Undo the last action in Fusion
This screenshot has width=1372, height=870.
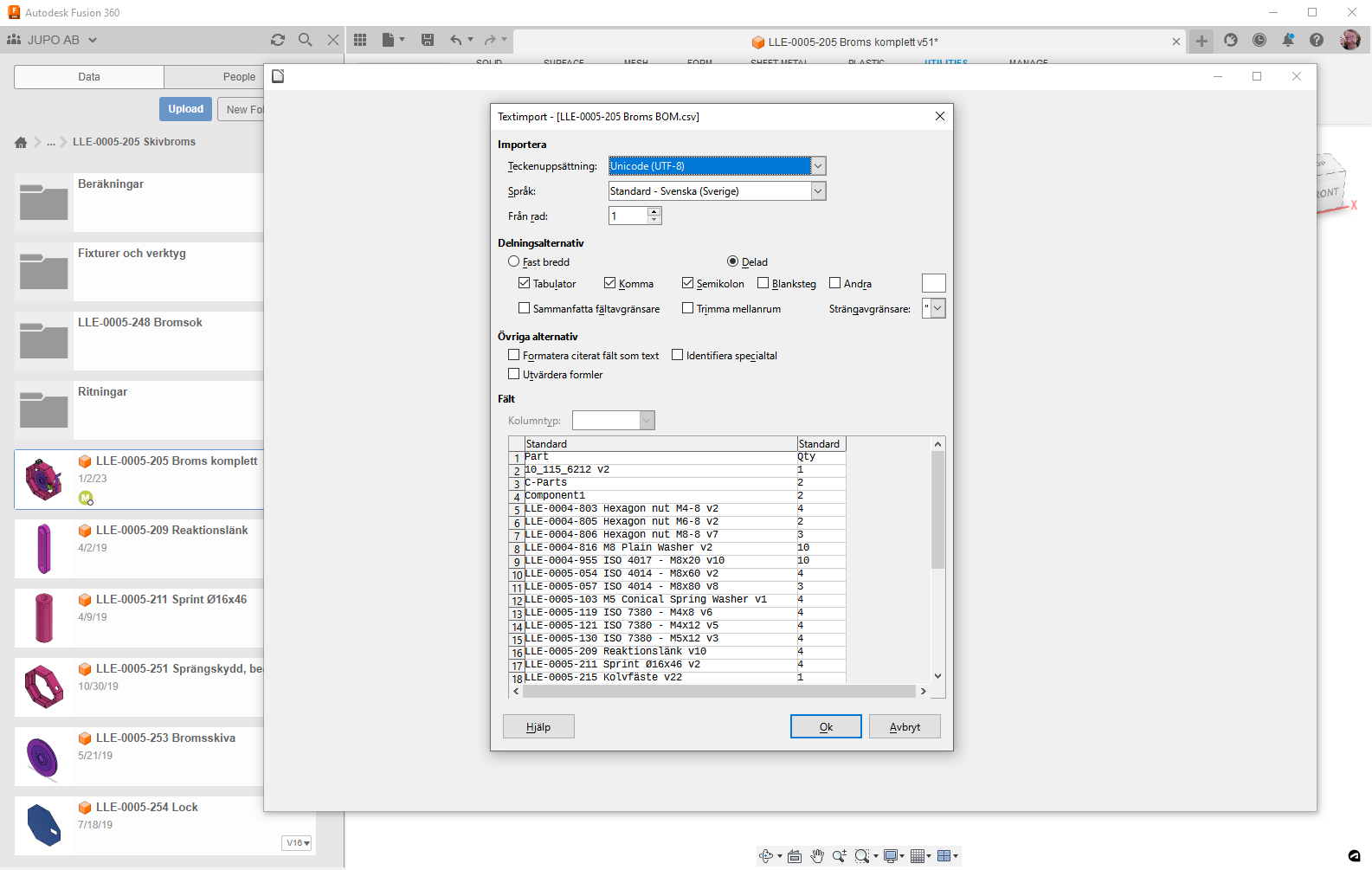[x=456, y=40]
